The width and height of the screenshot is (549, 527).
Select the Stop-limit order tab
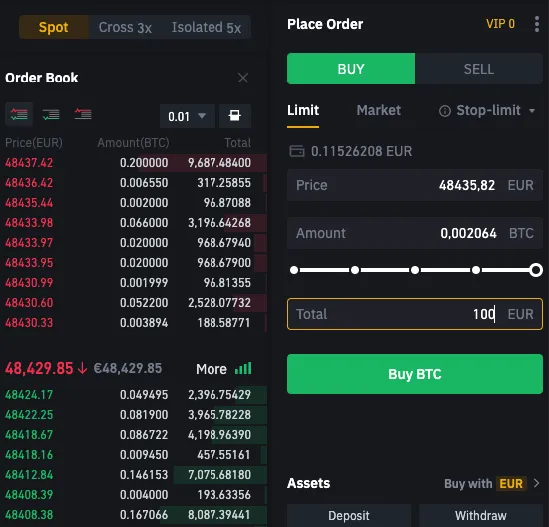pos(488,111)
